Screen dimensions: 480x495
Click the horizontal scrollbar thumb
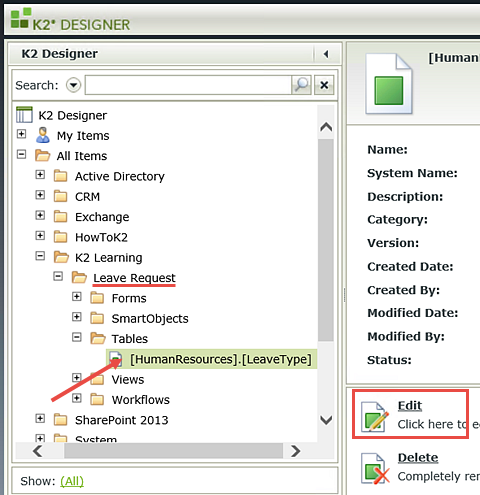174,451
